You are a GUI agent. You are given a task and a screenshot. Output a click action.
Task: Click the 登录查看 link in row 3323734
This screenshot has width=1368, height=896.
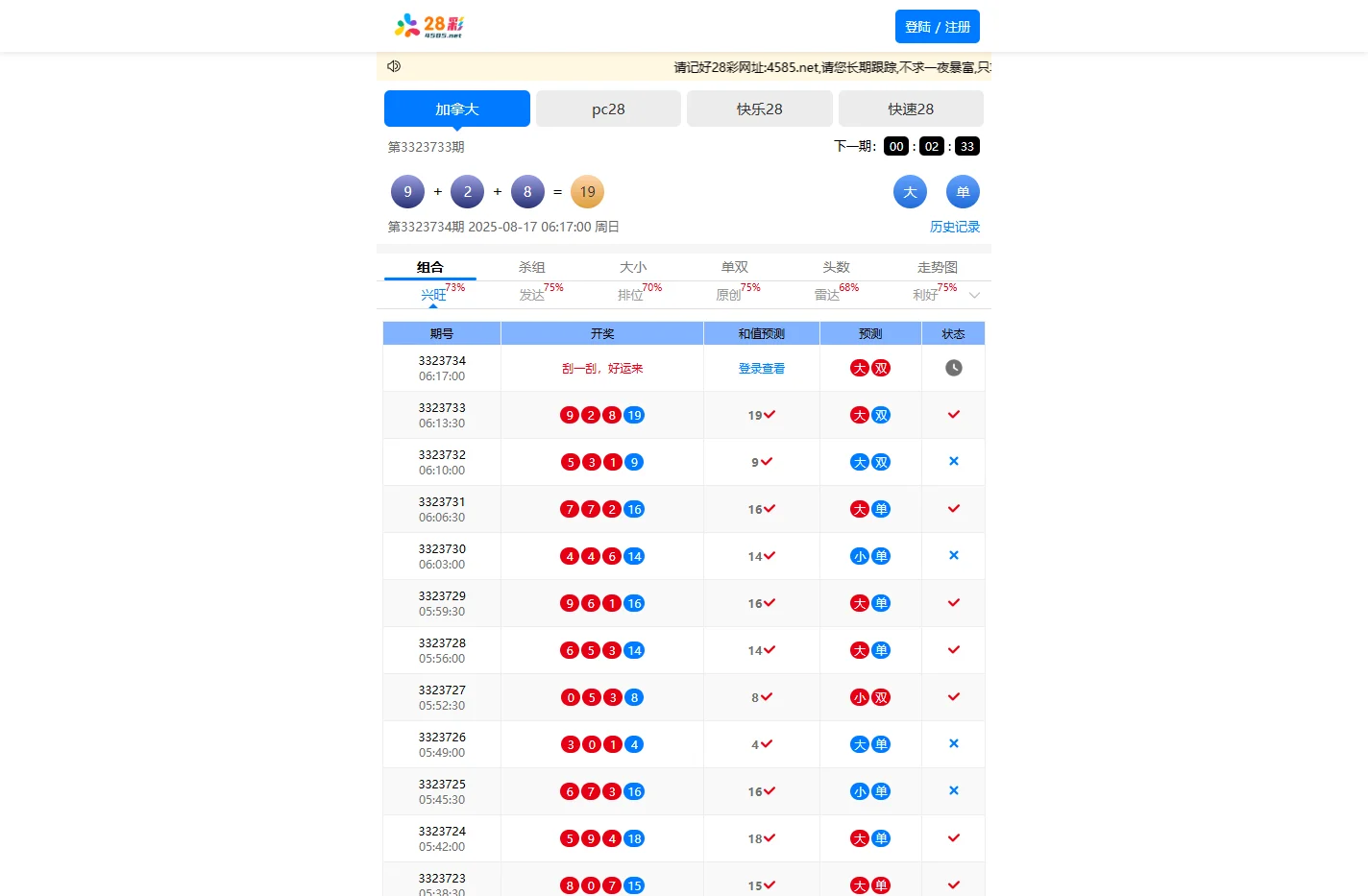point(762,369)
